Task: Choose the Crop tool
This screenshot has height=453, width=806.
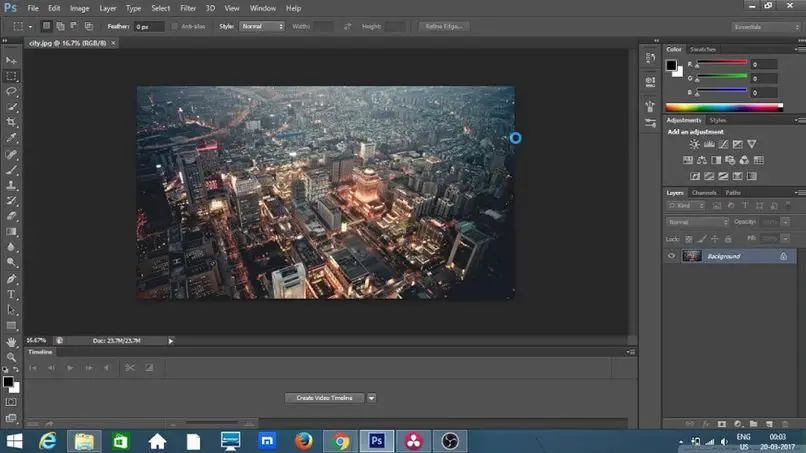Action: click(12, 122)
